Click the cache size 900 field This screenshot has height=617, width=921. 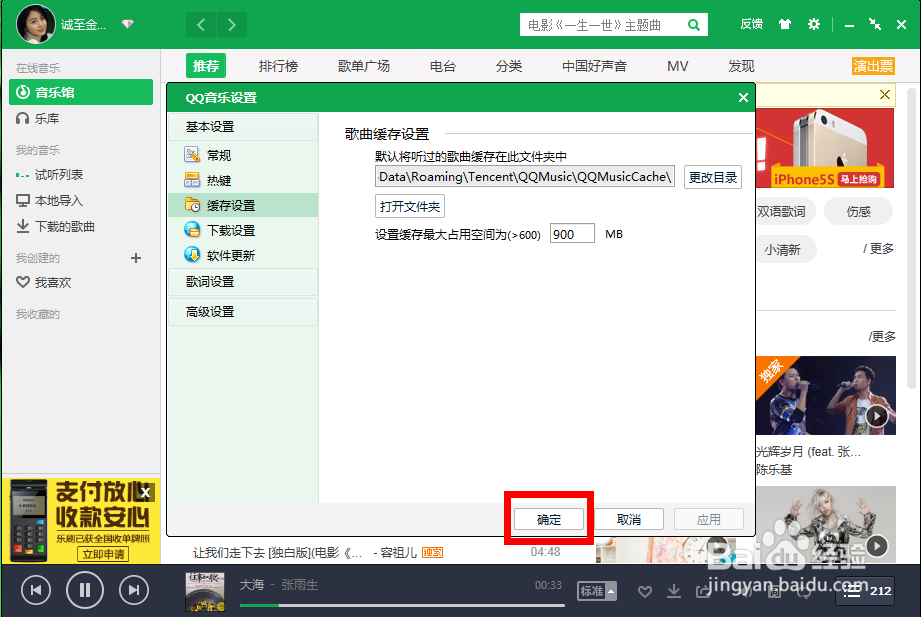coord(572,234)
